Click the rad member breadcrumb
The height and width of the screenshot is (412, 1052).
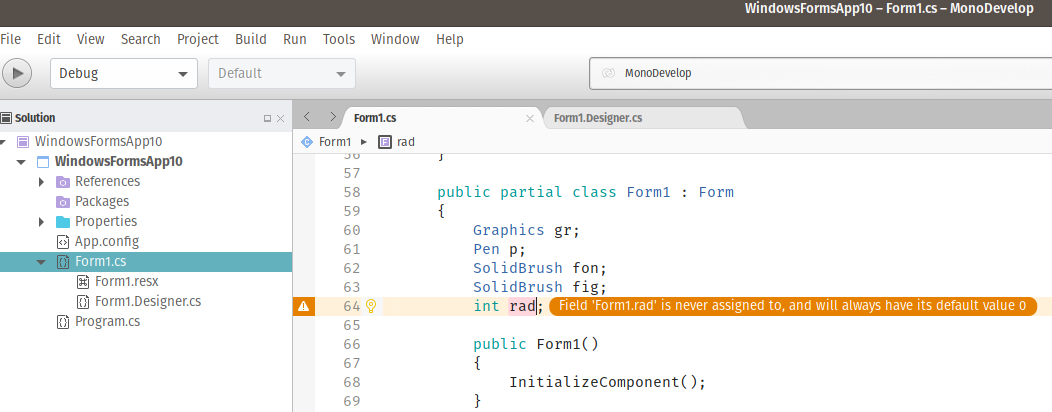pos(406,142)
